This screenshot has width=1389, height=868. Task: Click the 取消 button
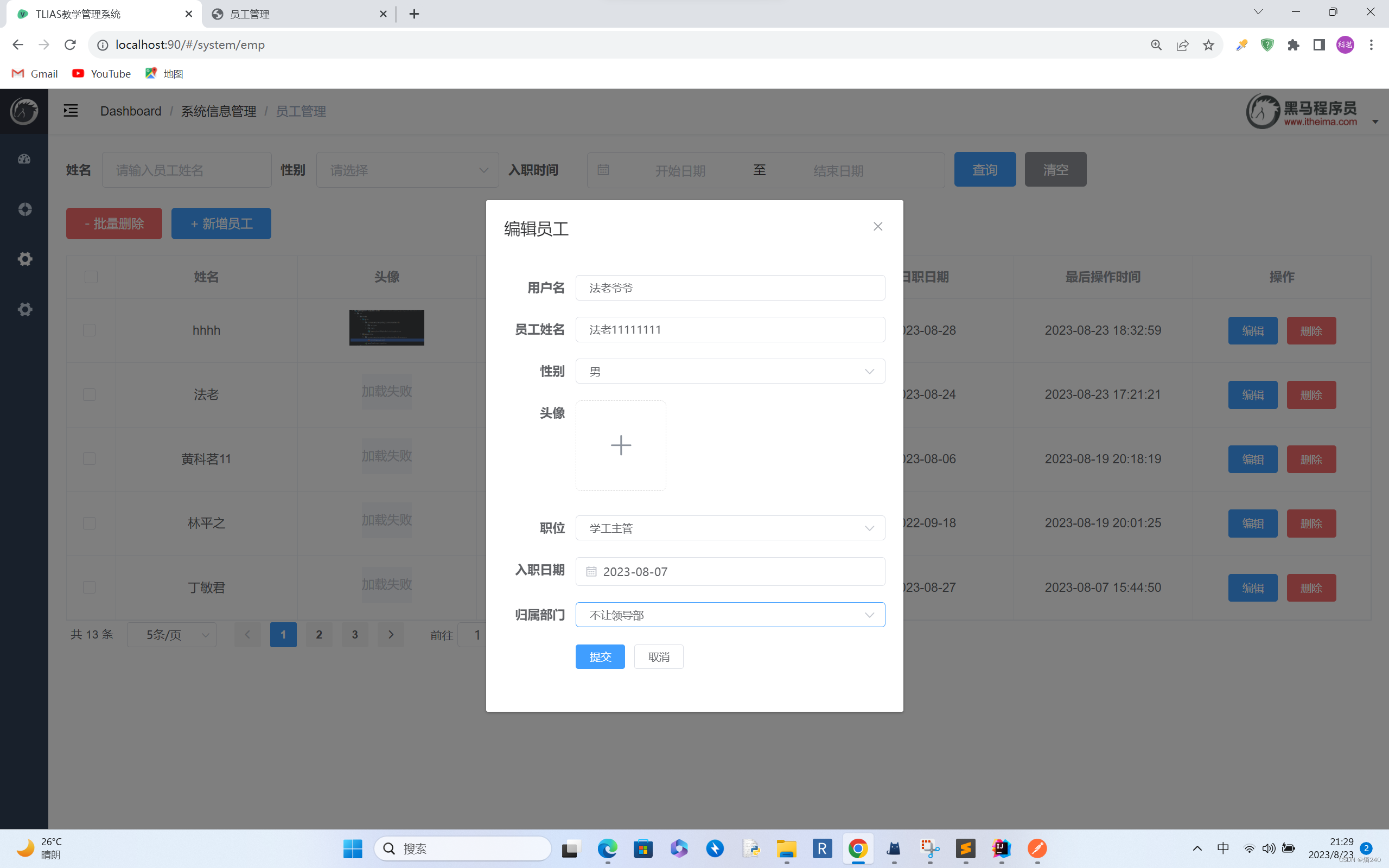pyautogui.click(x=658, y=657)
